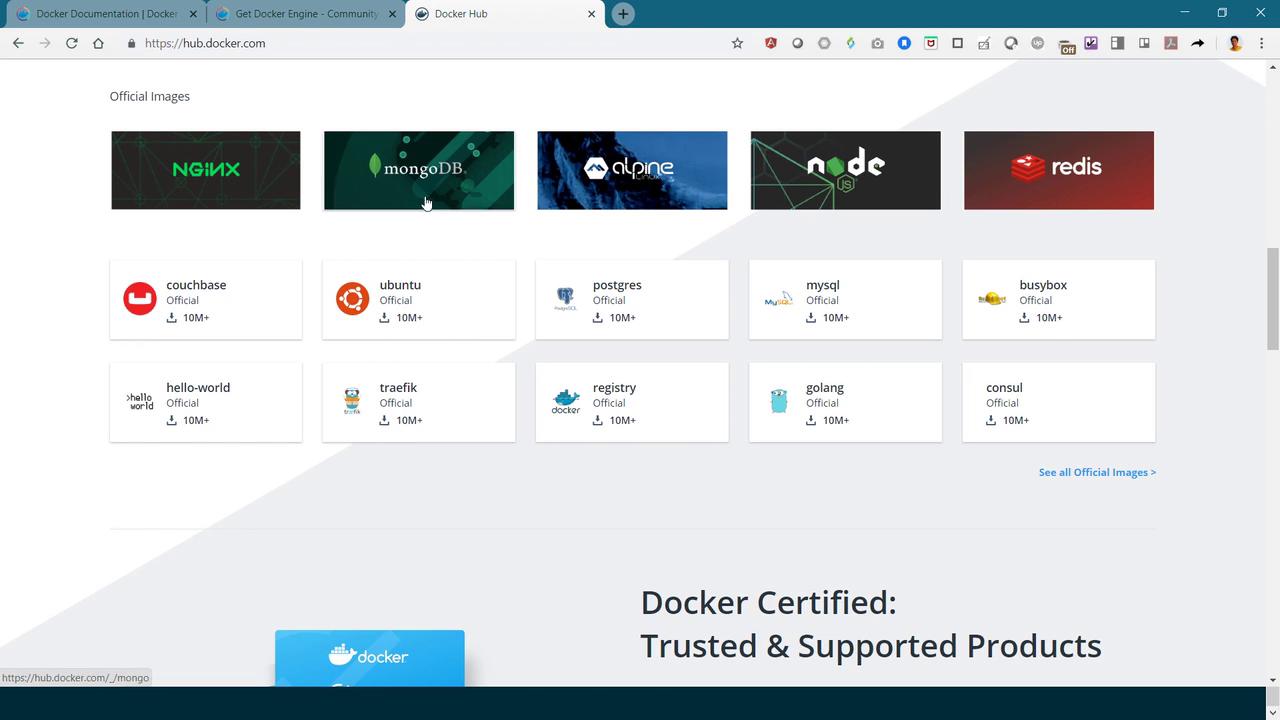Screen dimensions: 1280x720
Task: Close the Docker Documentation tab
Action: pyautogui.click(x=193, y=14)
